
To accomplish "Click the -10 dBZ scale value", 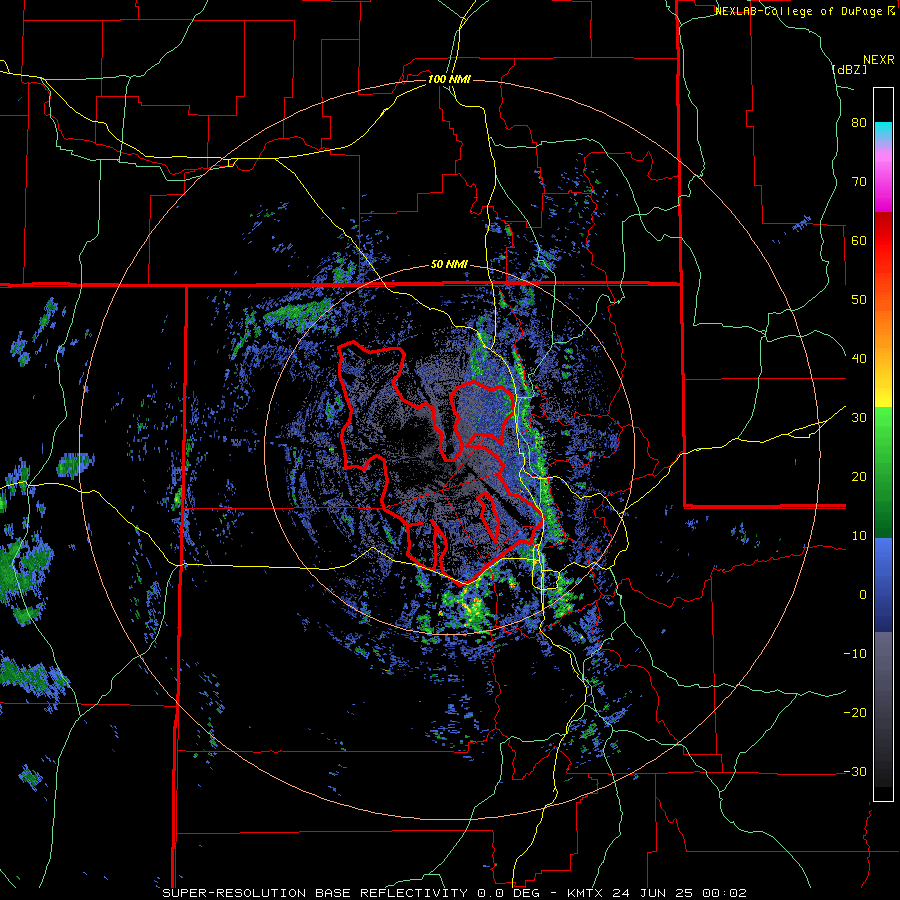I will point(855,654).
